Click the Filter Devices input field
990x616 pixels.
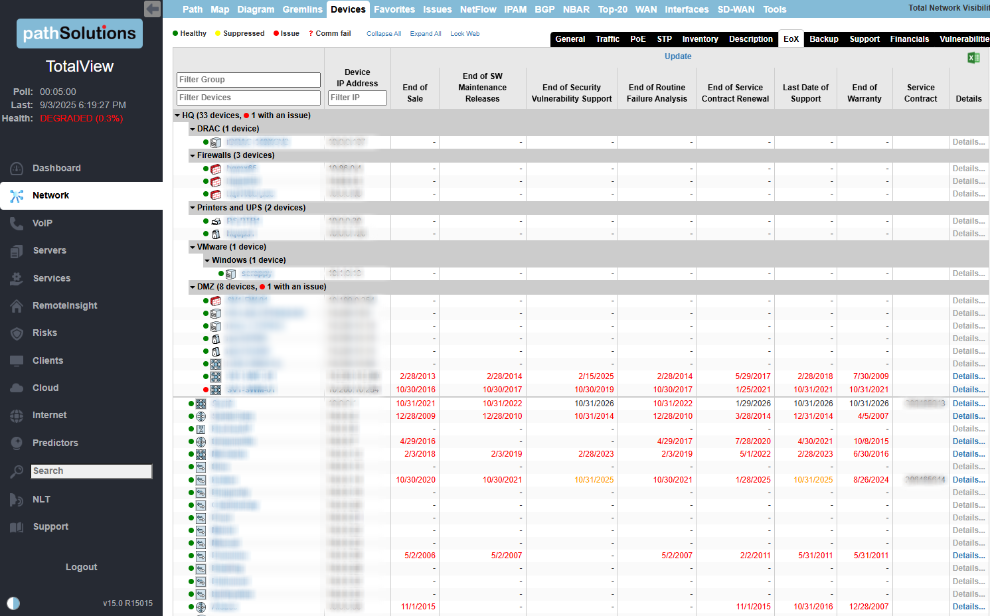click(248, 98)
